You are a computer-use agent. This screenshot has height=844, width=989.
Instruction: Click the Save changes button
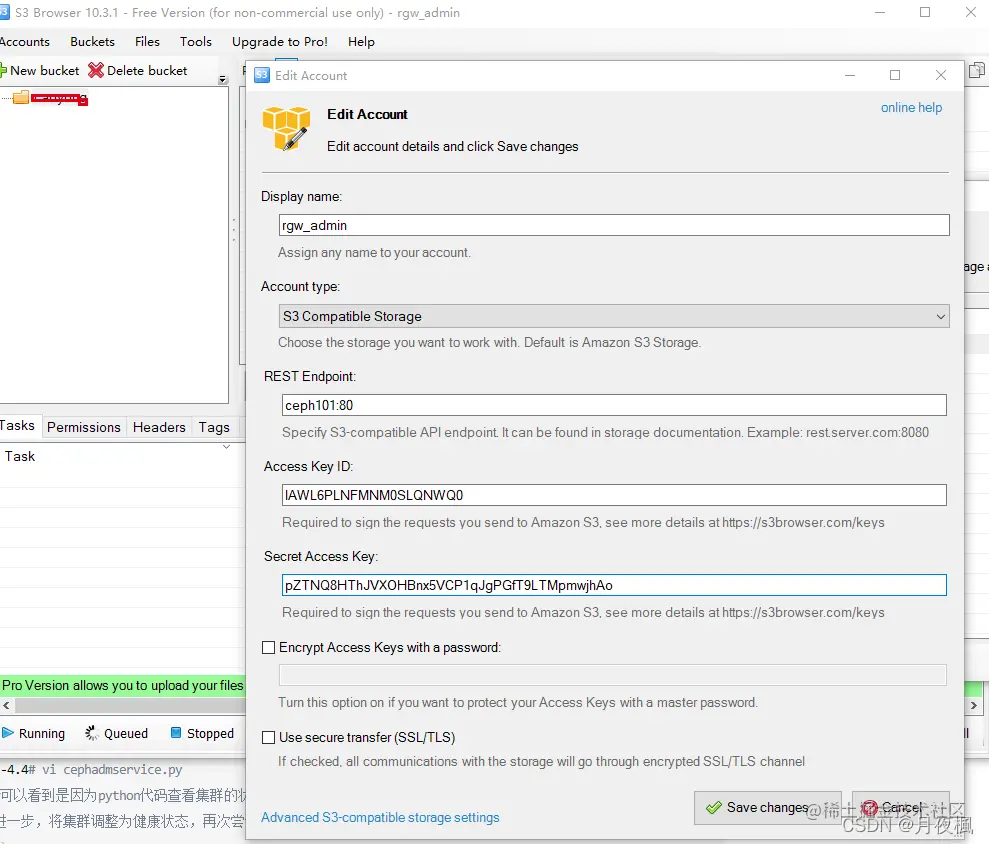[x=767, y=807]
